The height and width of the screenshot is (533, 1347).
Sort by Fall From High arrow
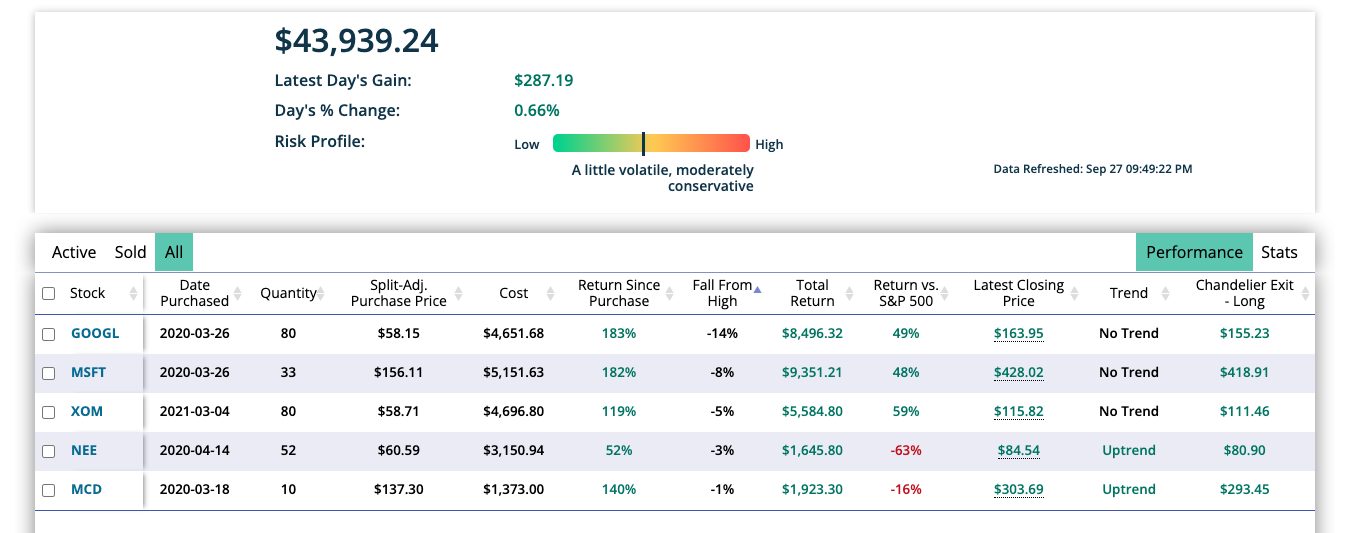click(x=757, y=290)
